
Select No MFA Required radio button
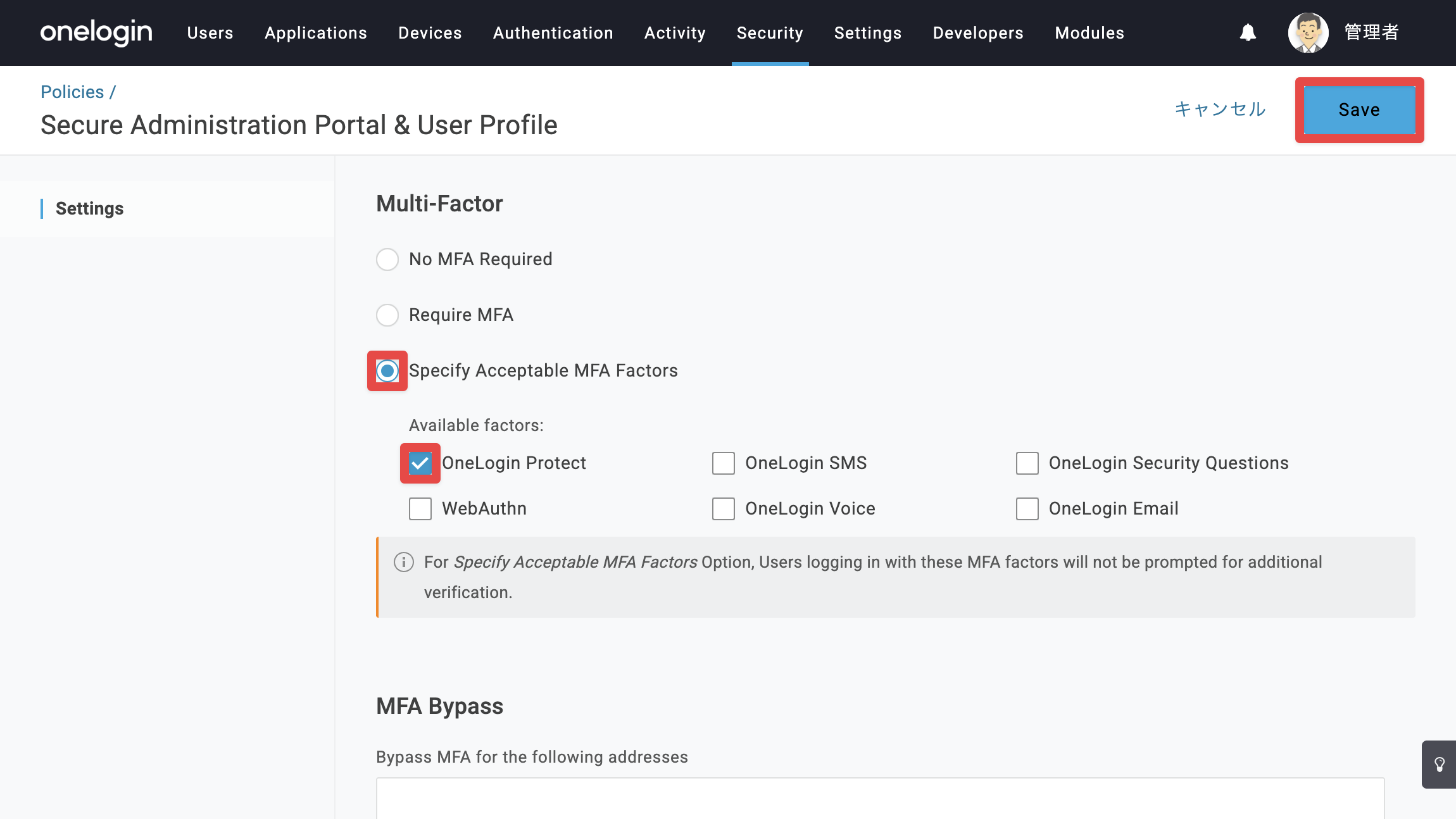387,259
